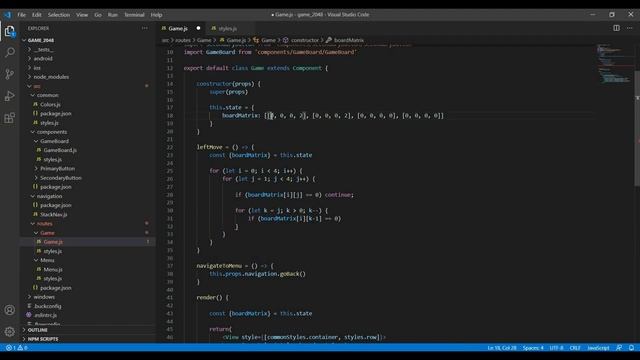Switch to the styles.js editor tab
Screen dimensions: 640x360
click(x=227, y=28)
